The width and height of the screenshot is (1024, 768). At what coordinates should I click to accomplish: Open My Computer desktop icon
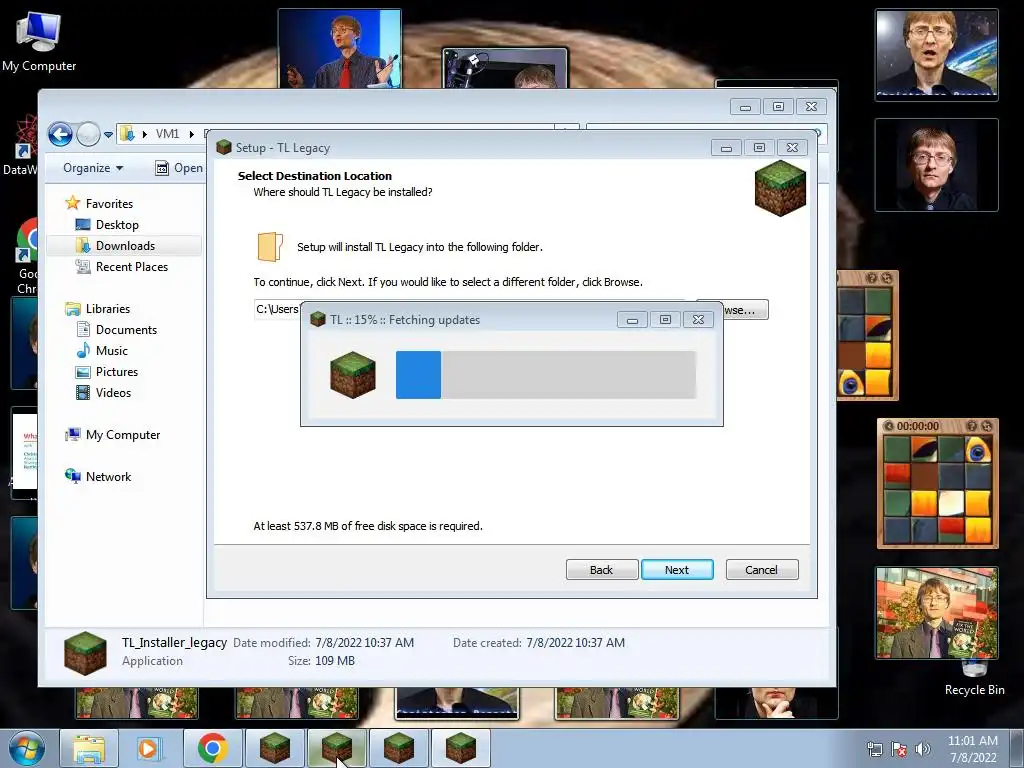pos(39,41)
